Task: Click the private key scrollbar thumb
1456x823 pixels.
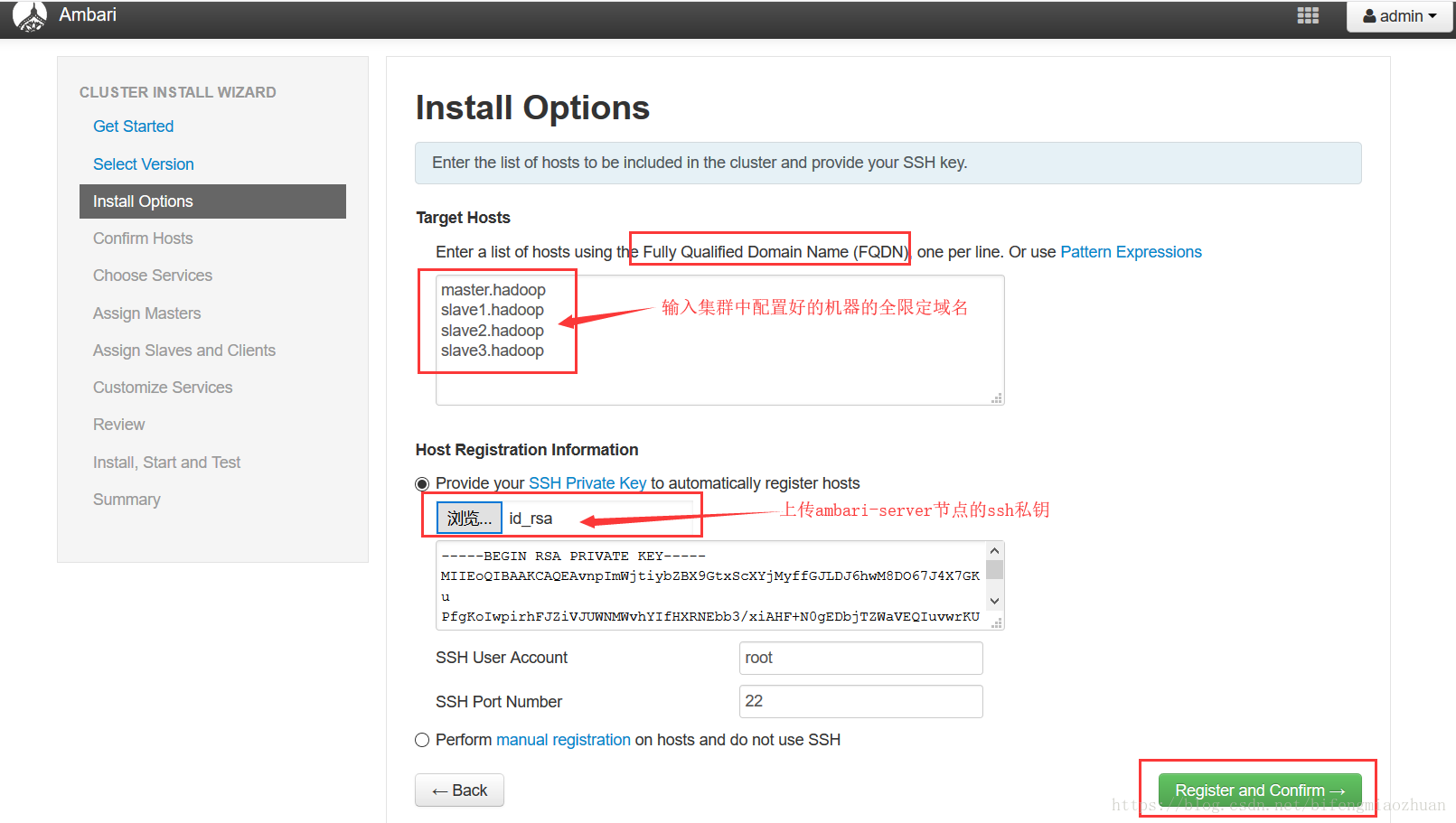Action: [x=995, y=569]
